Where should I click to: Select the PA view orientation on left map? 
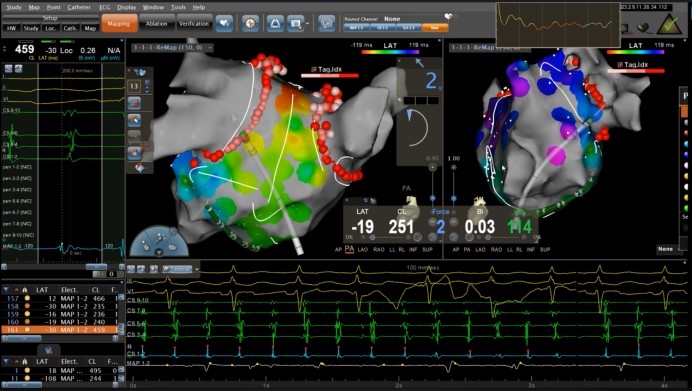click(x=349, y=249)
